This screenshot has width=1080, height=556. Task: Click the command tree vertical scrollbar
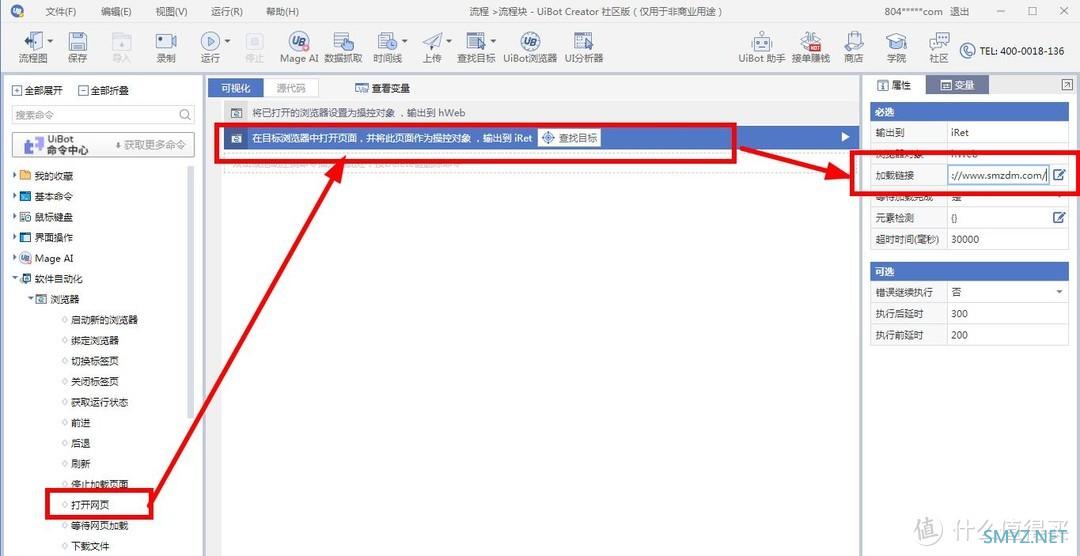pos(191,291)
